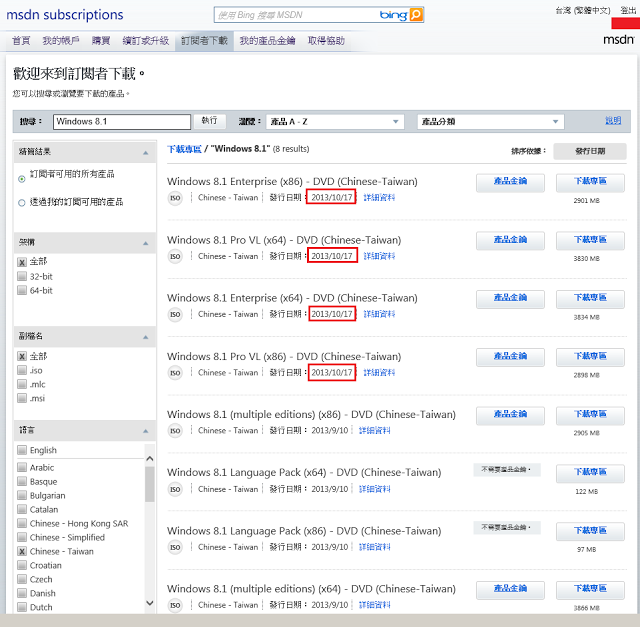Image resolution: width=640 pixels, height=627 pixels.
Task: Open details link for Windows 8.1 multiple editions (x86)
Action: coord(375,430)
